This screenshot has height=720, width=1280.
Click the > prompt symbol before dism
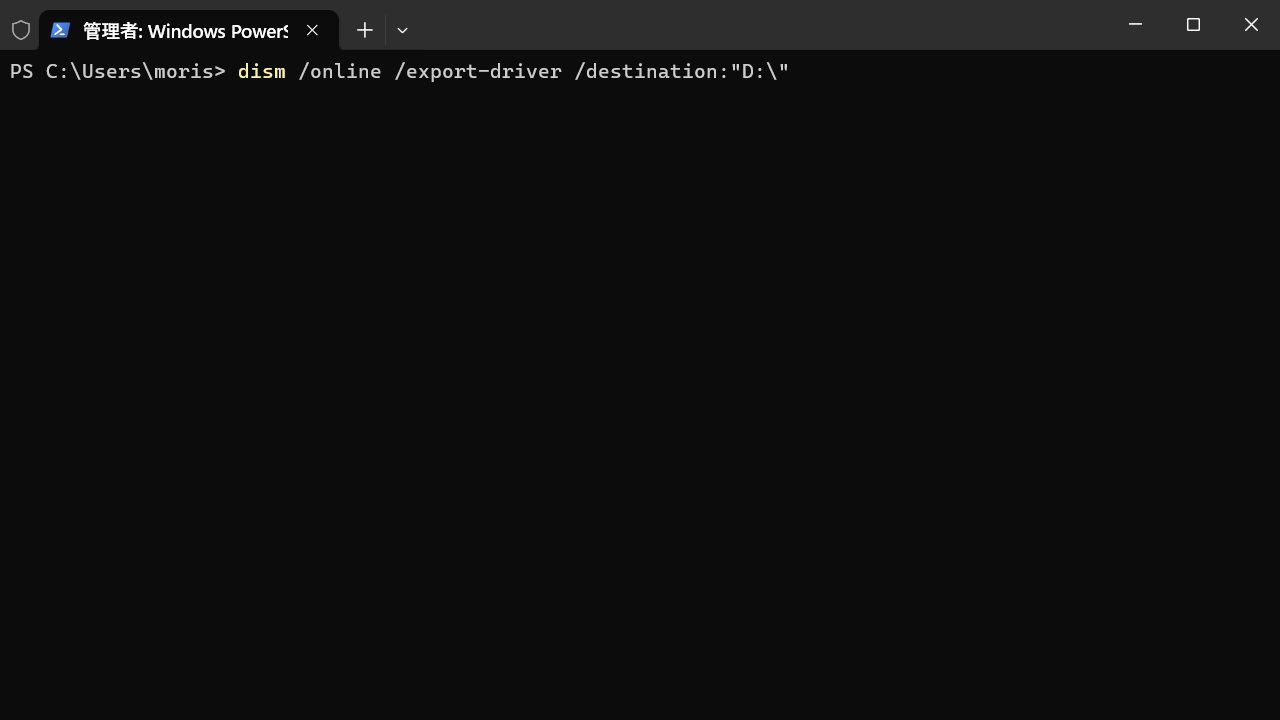[220, 72]
